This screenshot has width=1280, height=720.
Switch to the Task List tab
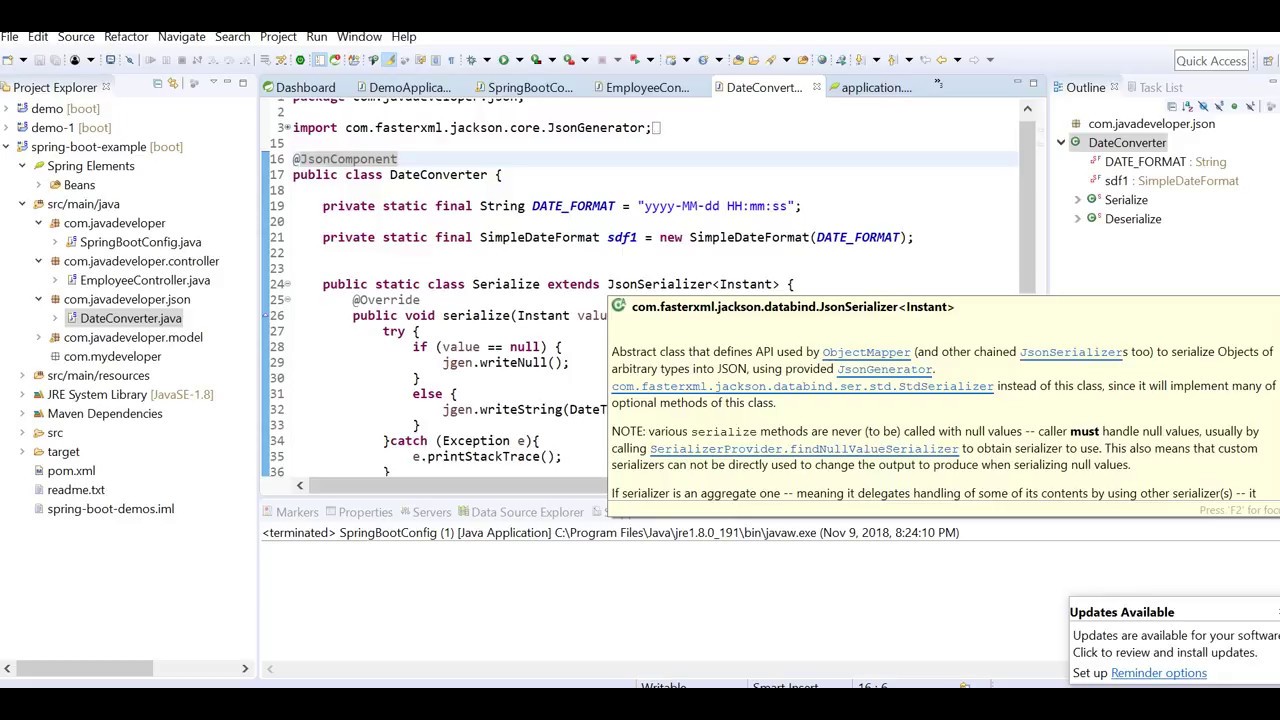click(x=1153, y=87)
